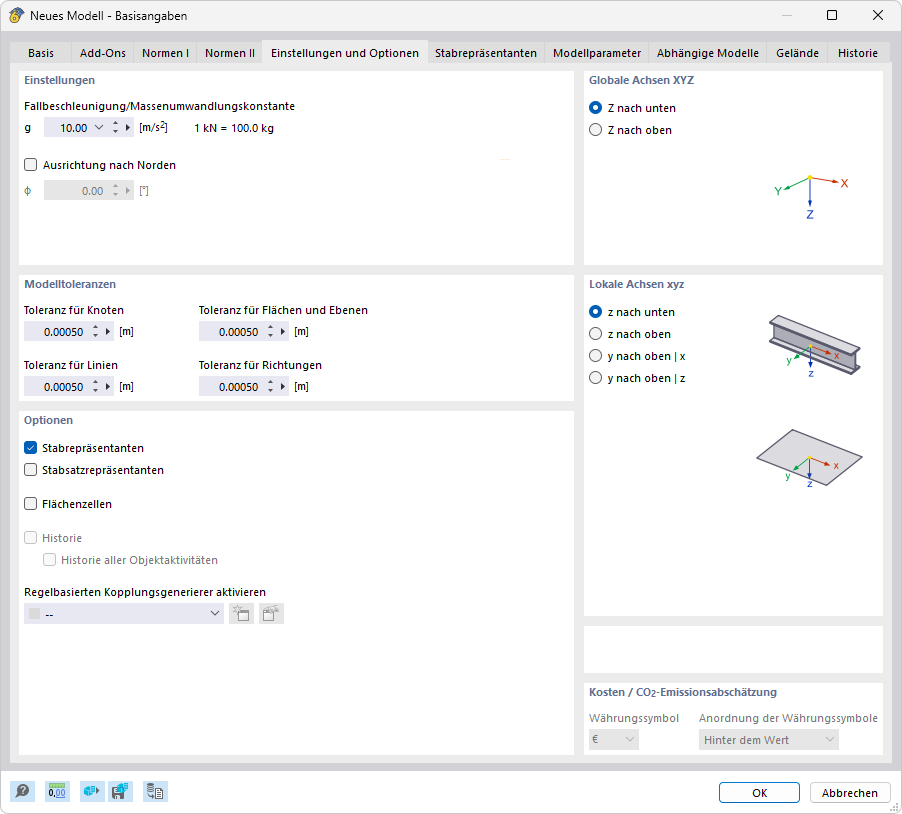Image resolution: width=902 pixels, height=814 pixels.
Task: Click the model export icon in bottom toolbar
Action: 90,791
